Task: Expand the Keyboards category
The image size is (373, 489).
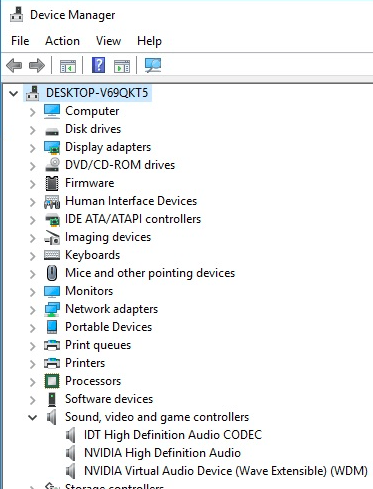Action: [x=32, y=256]
